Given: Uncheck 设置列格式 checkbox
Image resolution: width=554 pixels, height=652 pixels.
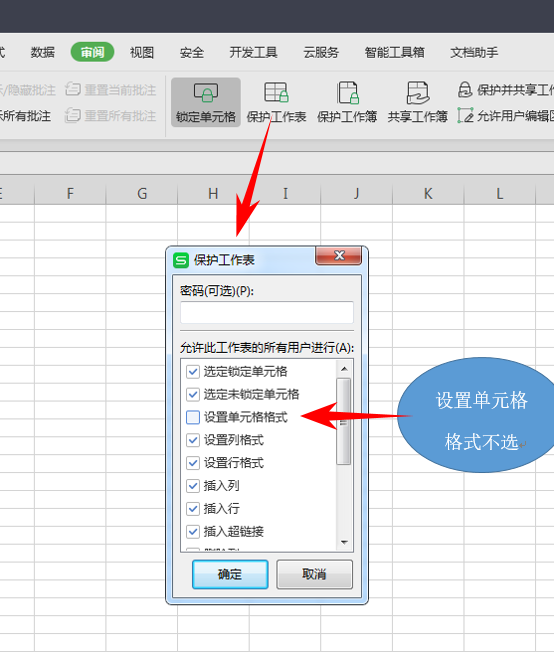Looking at the screenshot, I should coord(193,440).
